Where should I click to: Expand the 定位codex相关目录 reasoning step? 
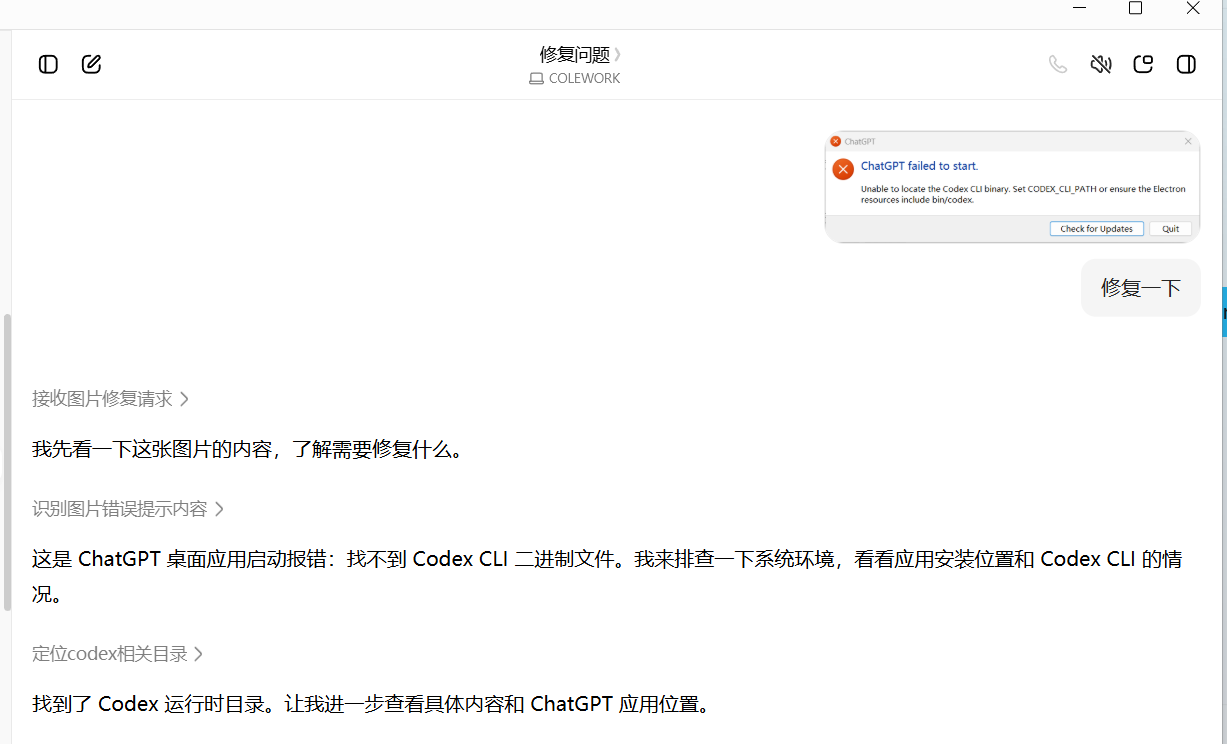tap(118, 654)
